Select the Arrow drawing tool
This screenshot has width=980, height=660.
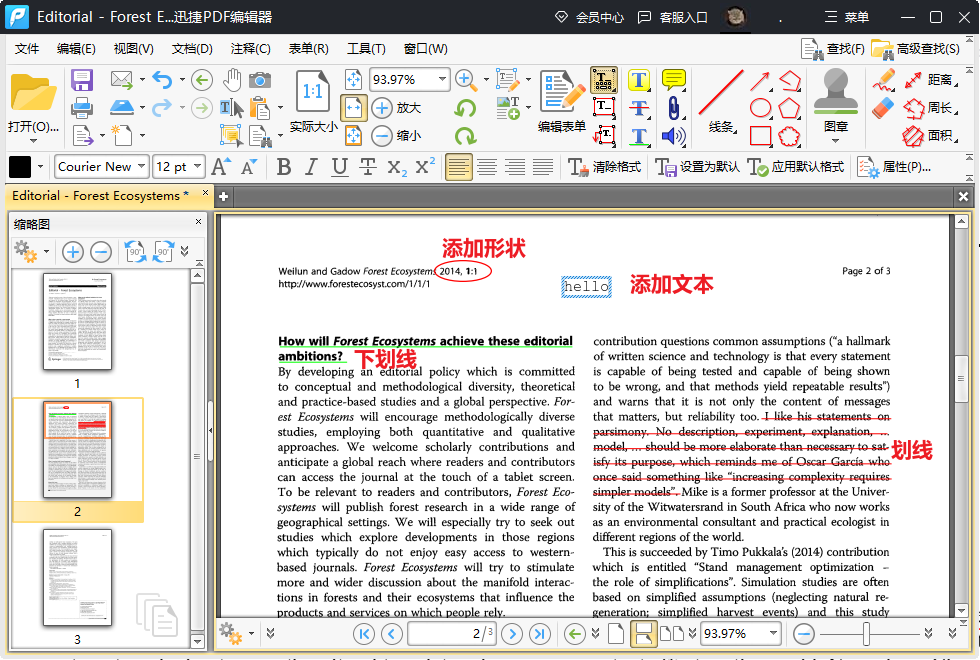click(x=760, y=81)
